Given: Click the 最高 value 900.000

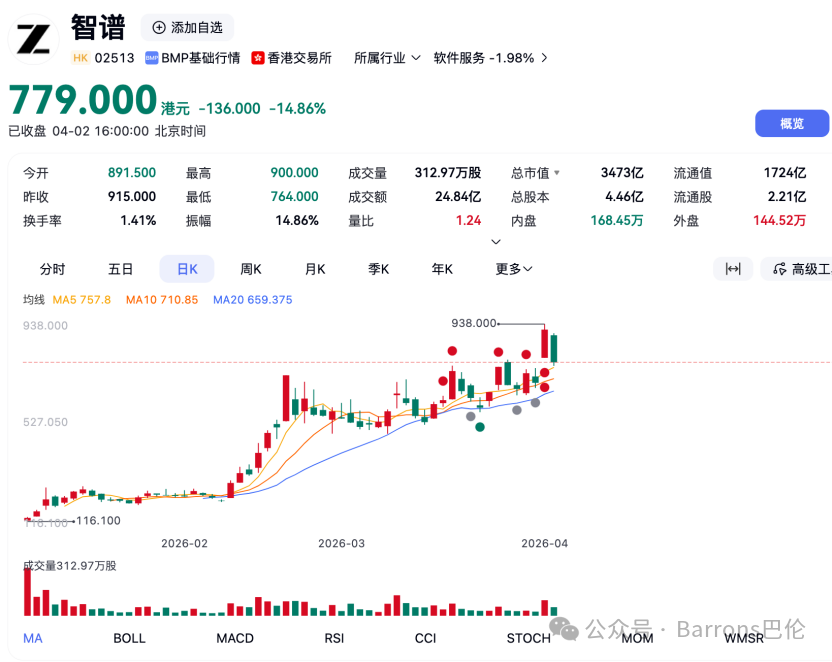Looking at the screenshot, I should [294, 172].
